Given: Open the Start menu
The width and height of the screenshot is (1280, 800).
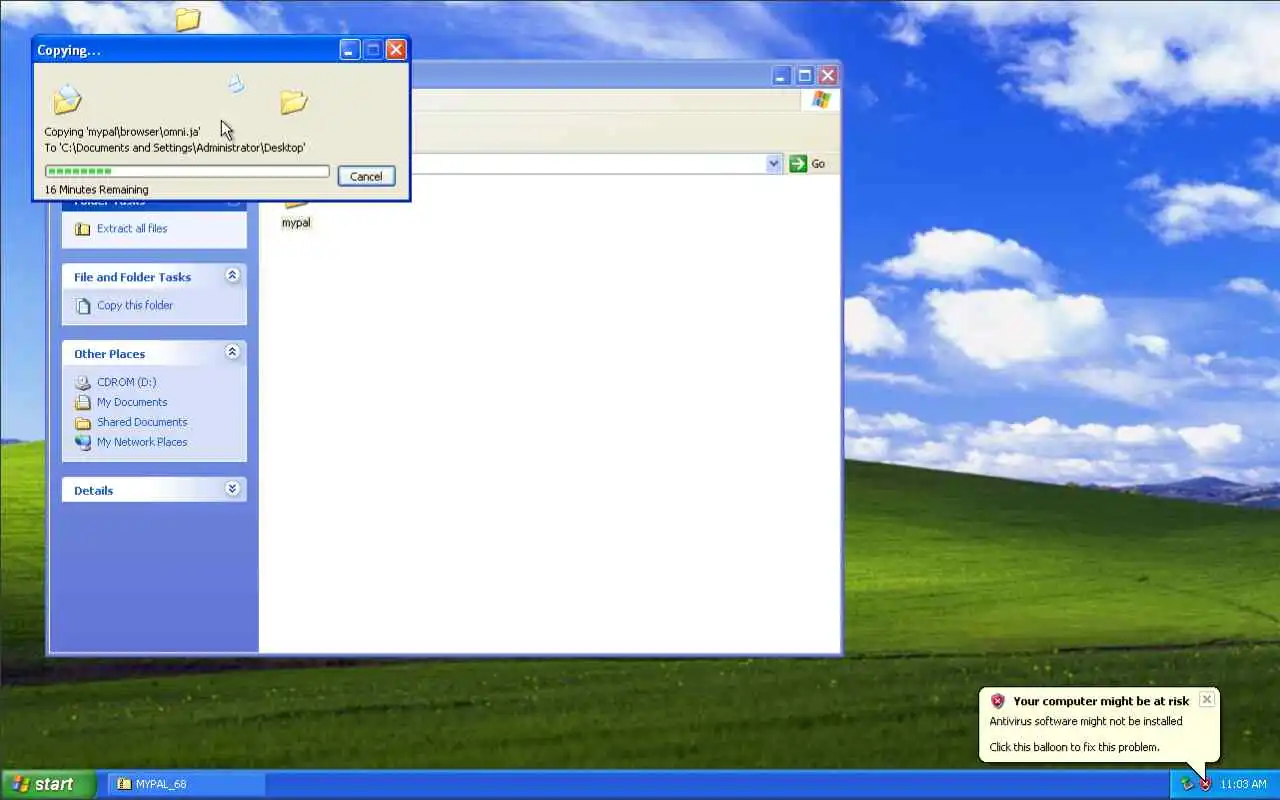Looking at the screenshot, I should pos(48,784).
